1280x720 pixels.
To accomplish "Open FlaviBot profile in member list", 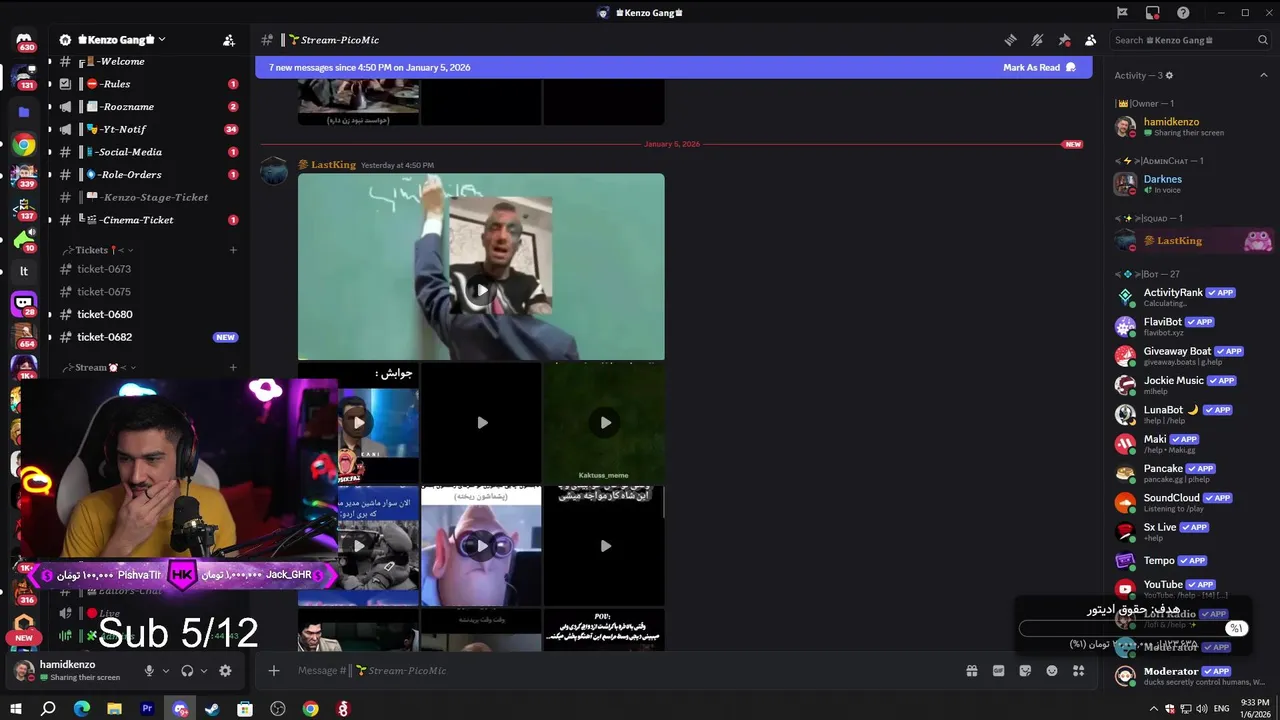I will coord(1190,326).
